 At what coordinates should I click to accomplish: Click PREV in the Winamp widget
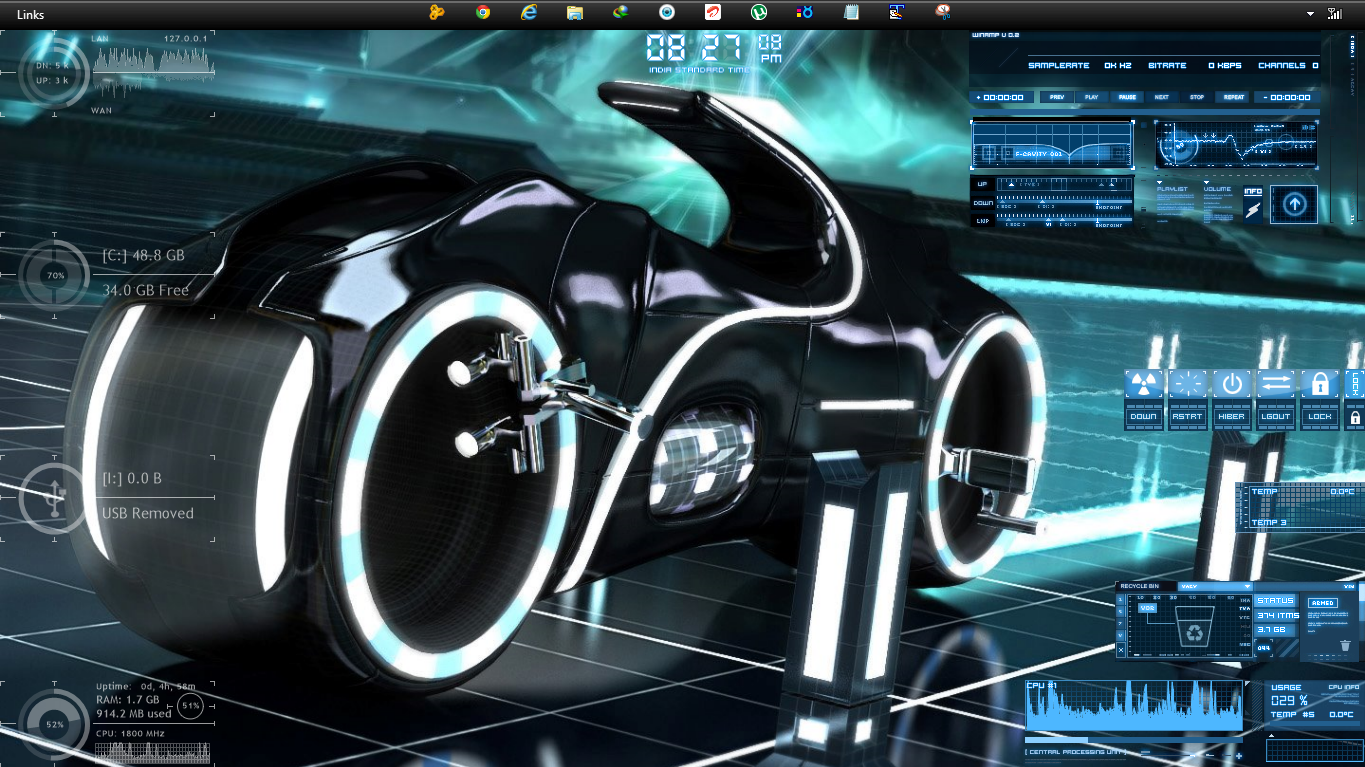[x=1056, y=97]
